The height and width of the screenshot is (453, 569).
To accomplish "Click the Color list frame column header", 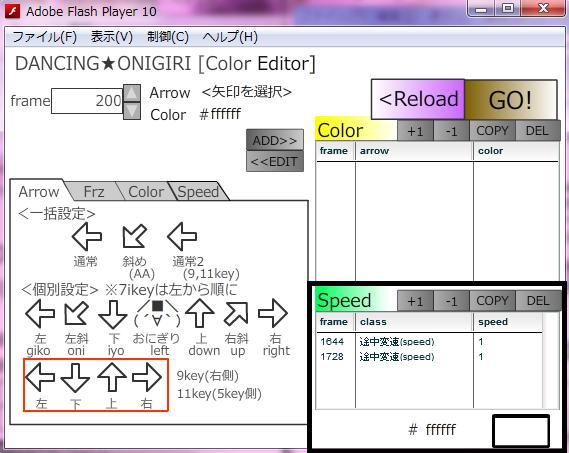I will click(336, 151).
